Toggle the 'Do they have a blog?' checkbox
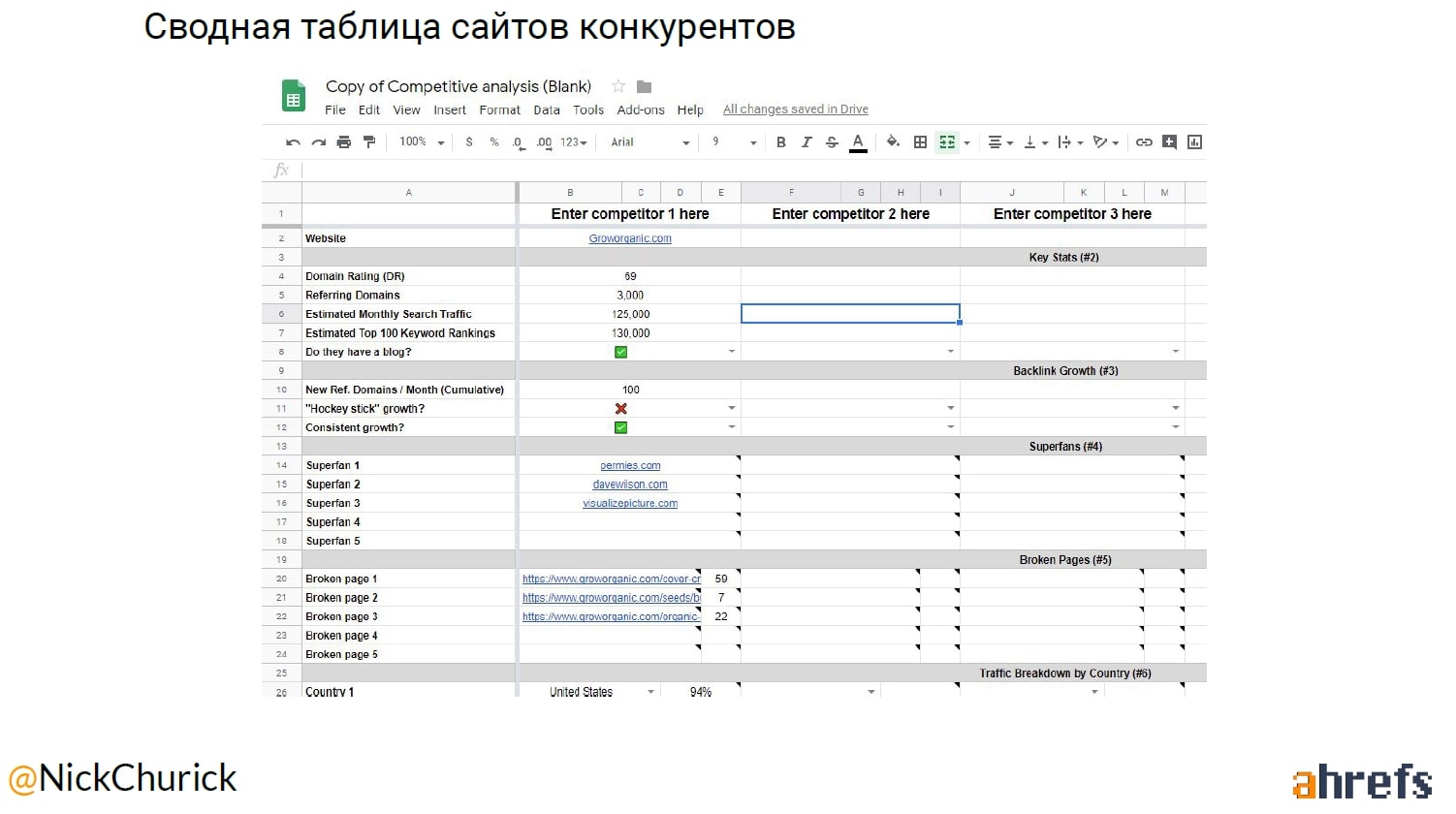The width and height of the screenshot is (1456, 814). [621, 352]
